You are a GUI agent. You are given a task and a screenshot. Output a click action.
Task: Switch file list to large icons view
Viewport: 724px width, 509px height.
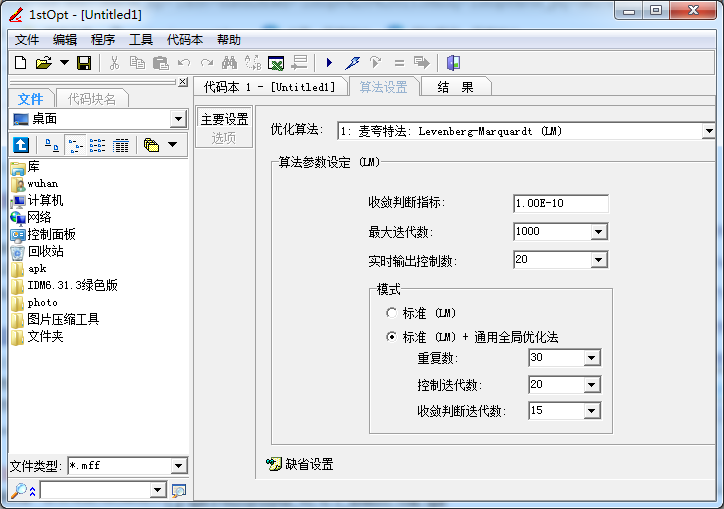coord(51,145)
